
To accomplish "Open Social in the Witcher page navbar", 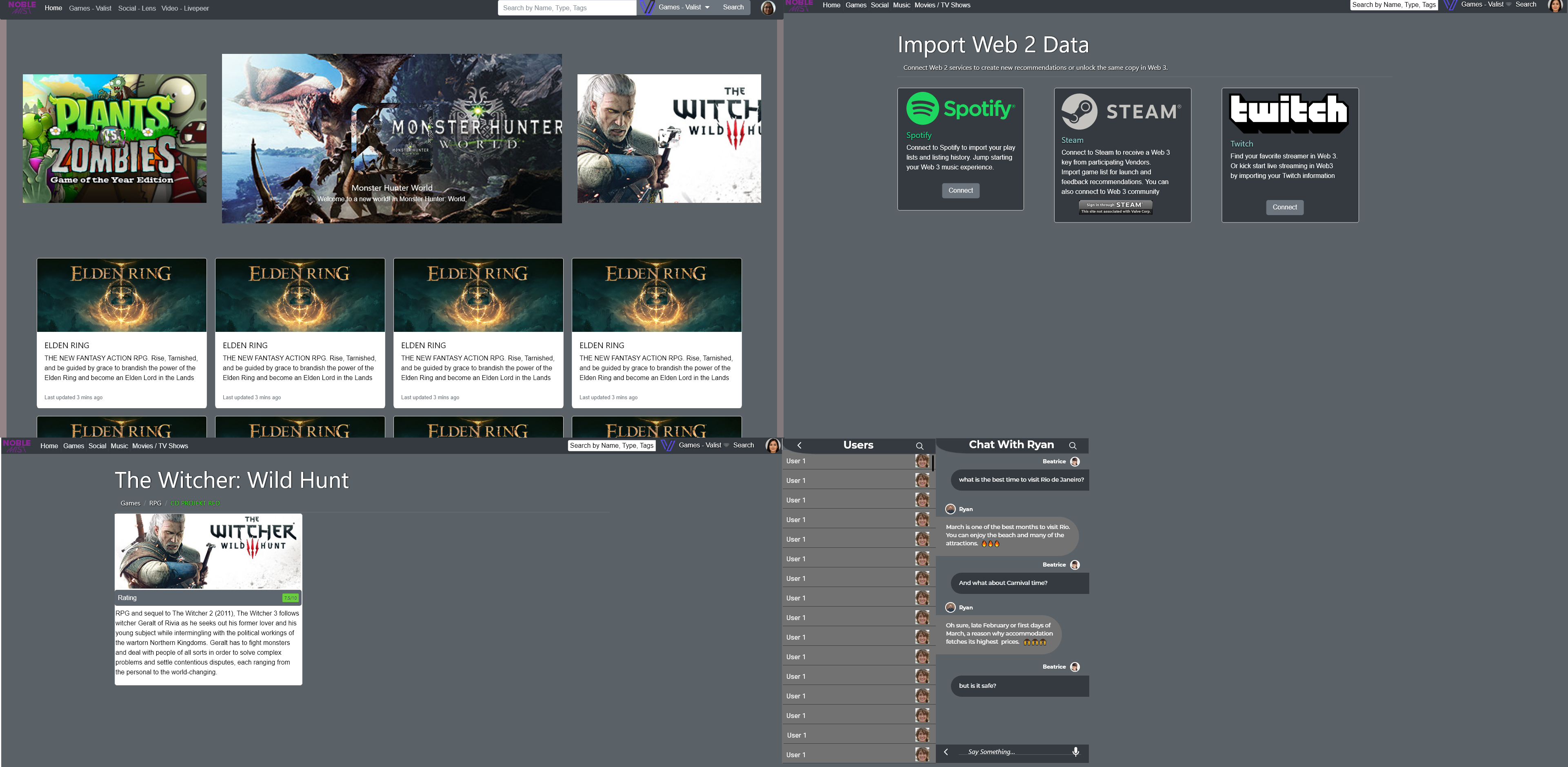I will coord(98,446).
